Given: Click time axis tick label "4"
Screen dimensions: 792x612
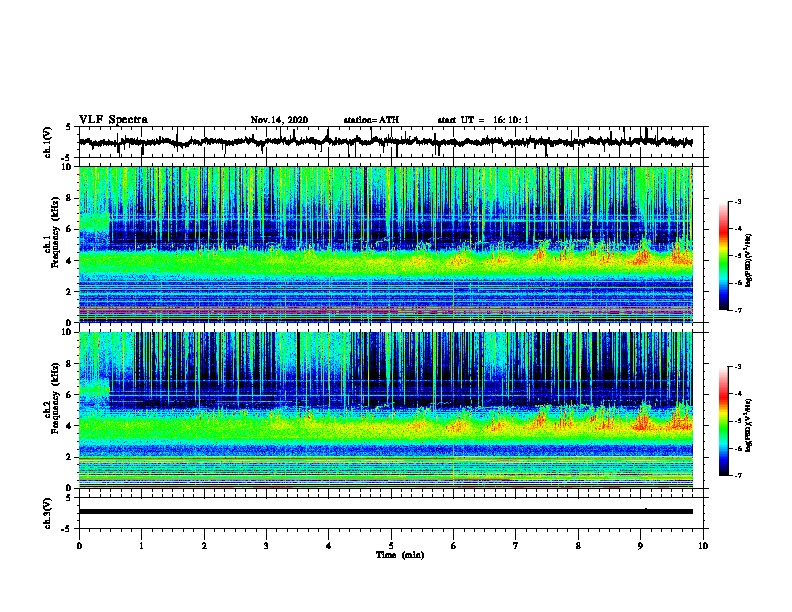Looking at the screenshot, I should (329, 546).
